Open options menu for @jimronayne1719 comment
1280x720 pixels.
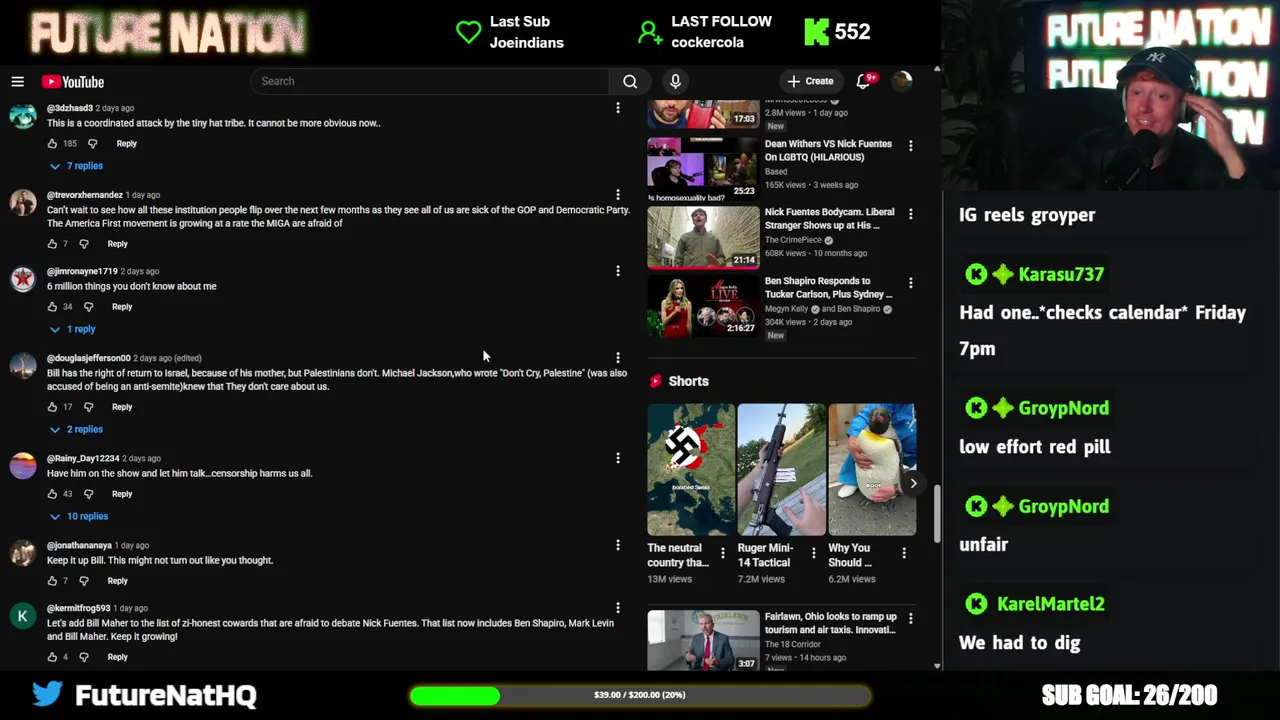[618, 271]
